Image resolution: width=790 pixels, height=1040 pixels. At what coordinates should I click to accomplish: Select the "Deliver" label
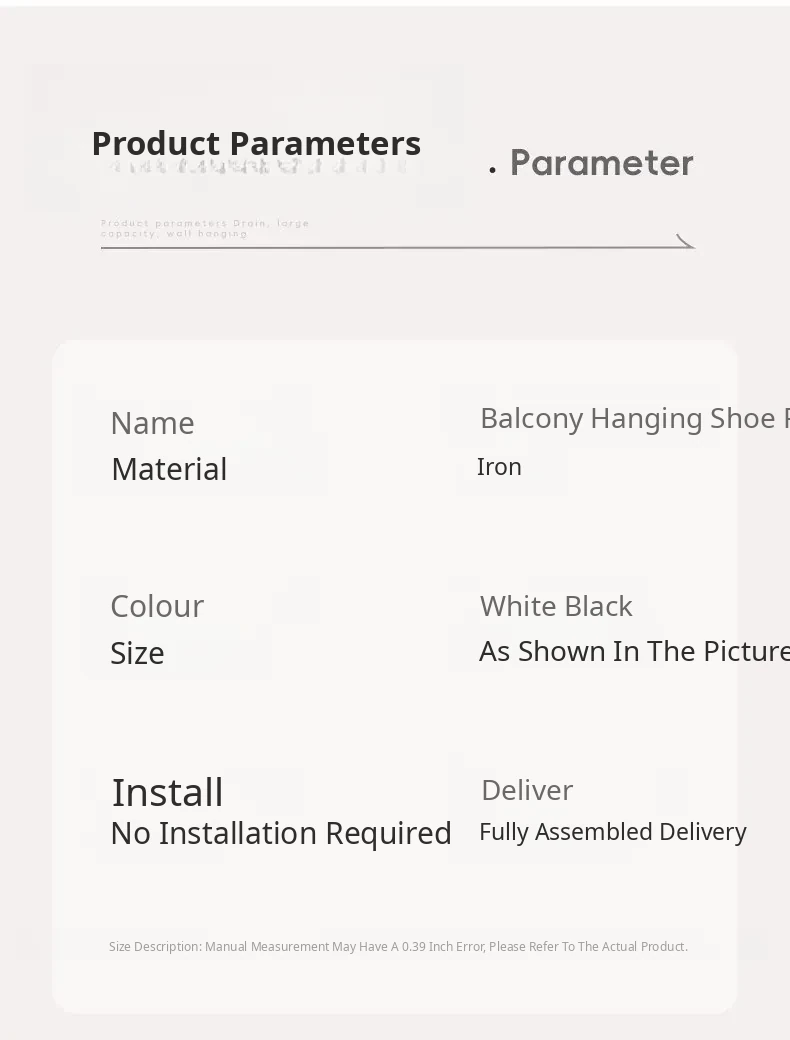[527, 790]
